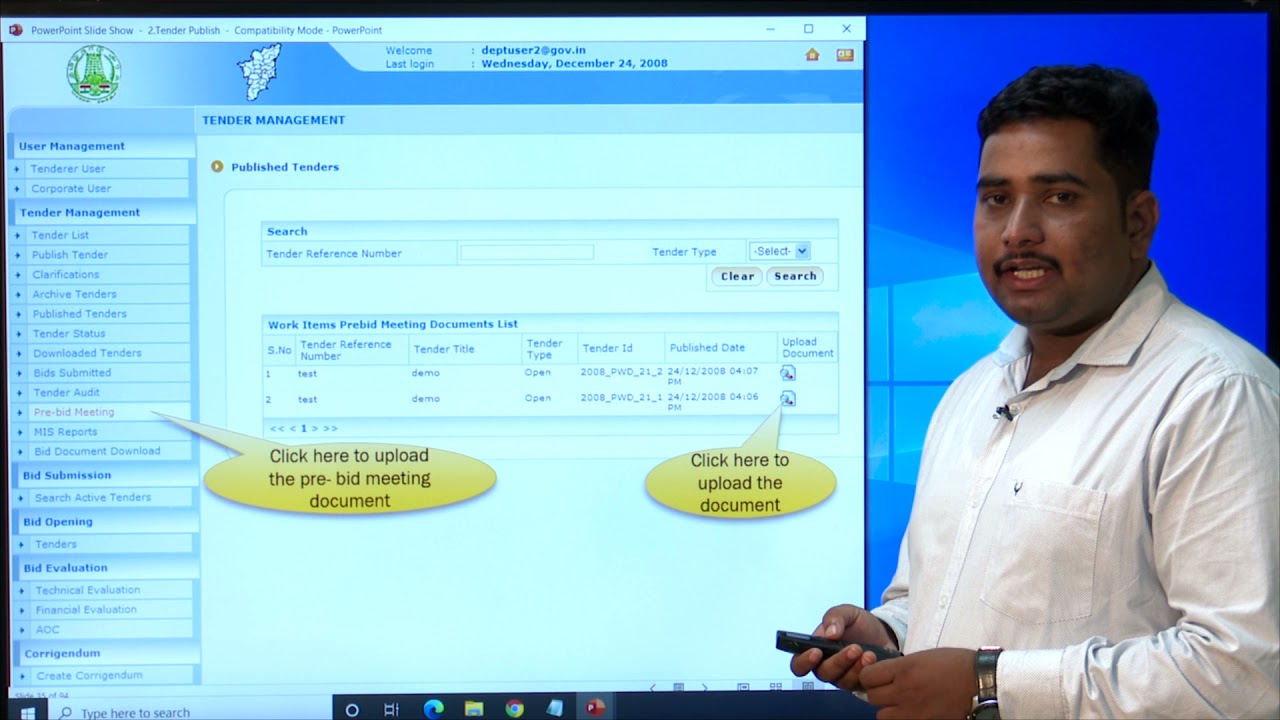Click the Published Tenders orange bullet icon
1280x720 pixels.
[217, 167]
